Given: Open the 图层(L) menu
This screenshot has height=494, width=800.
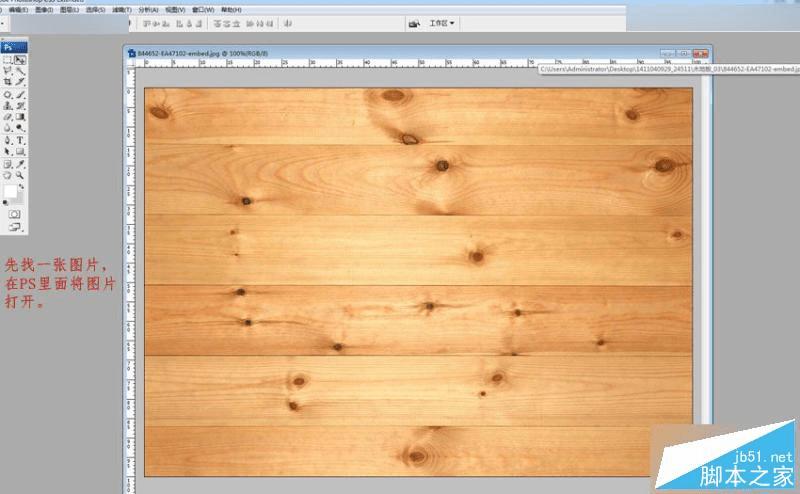Looking at the screenshot, I should pos(69,10).
